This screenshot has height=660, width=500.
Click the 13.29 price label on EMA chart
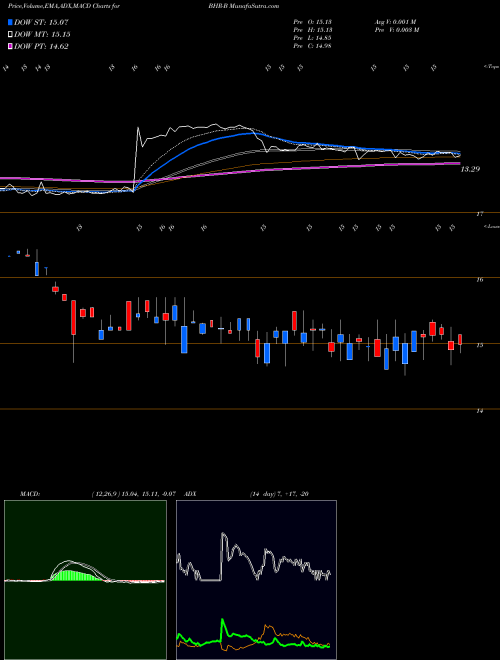click(470, 169)
